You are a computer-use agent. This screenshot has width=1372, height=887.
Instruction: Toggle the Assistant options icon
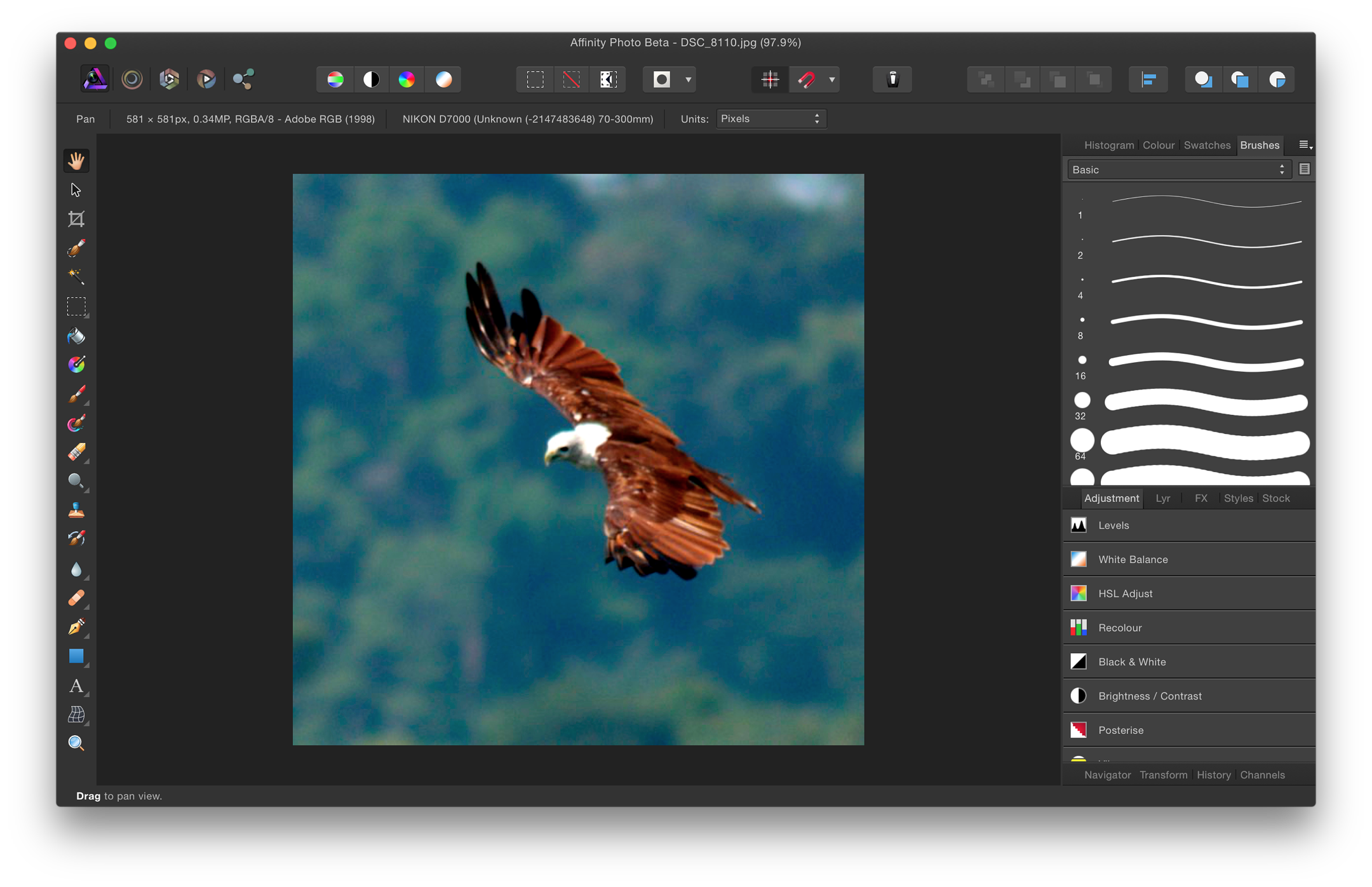tap(892, 79)
